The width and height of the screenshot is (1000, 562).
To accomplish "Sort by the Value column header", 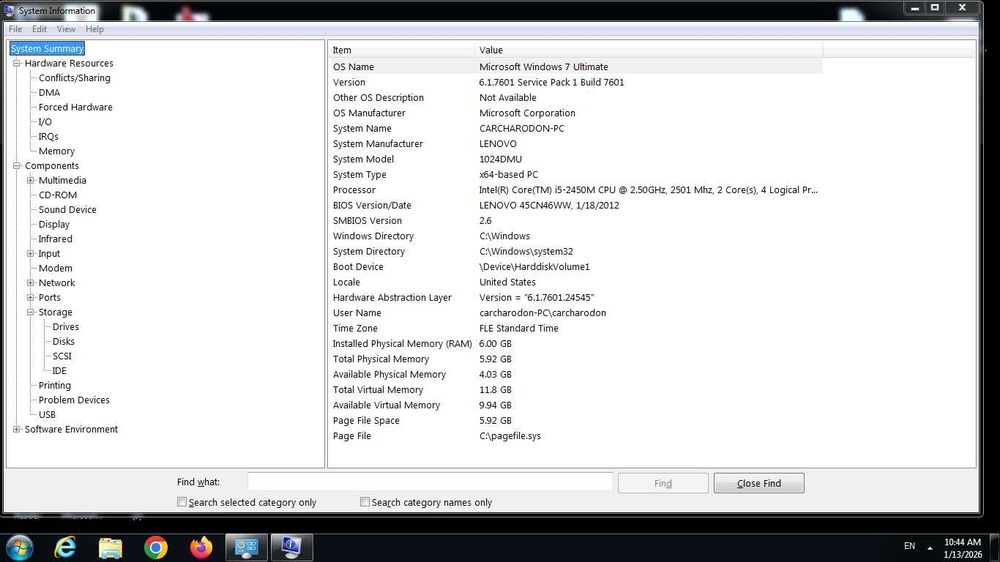I will pyautogui.click(x=649, y=50).
